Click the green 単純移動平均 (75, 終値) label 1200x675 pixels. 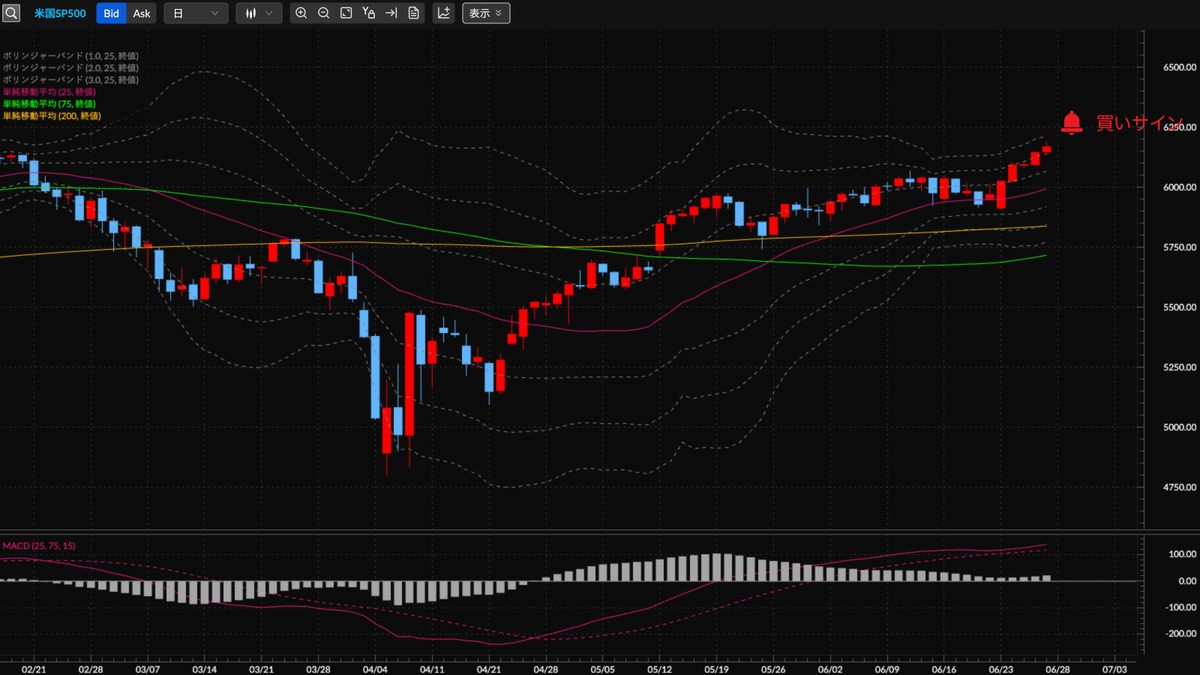[49, 104]
